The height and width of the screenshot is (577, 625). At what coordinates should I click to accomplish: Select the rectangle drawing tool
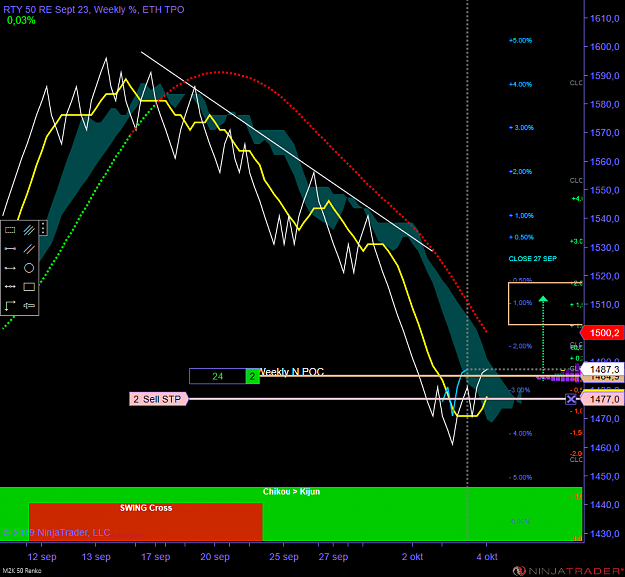(29, 287)
